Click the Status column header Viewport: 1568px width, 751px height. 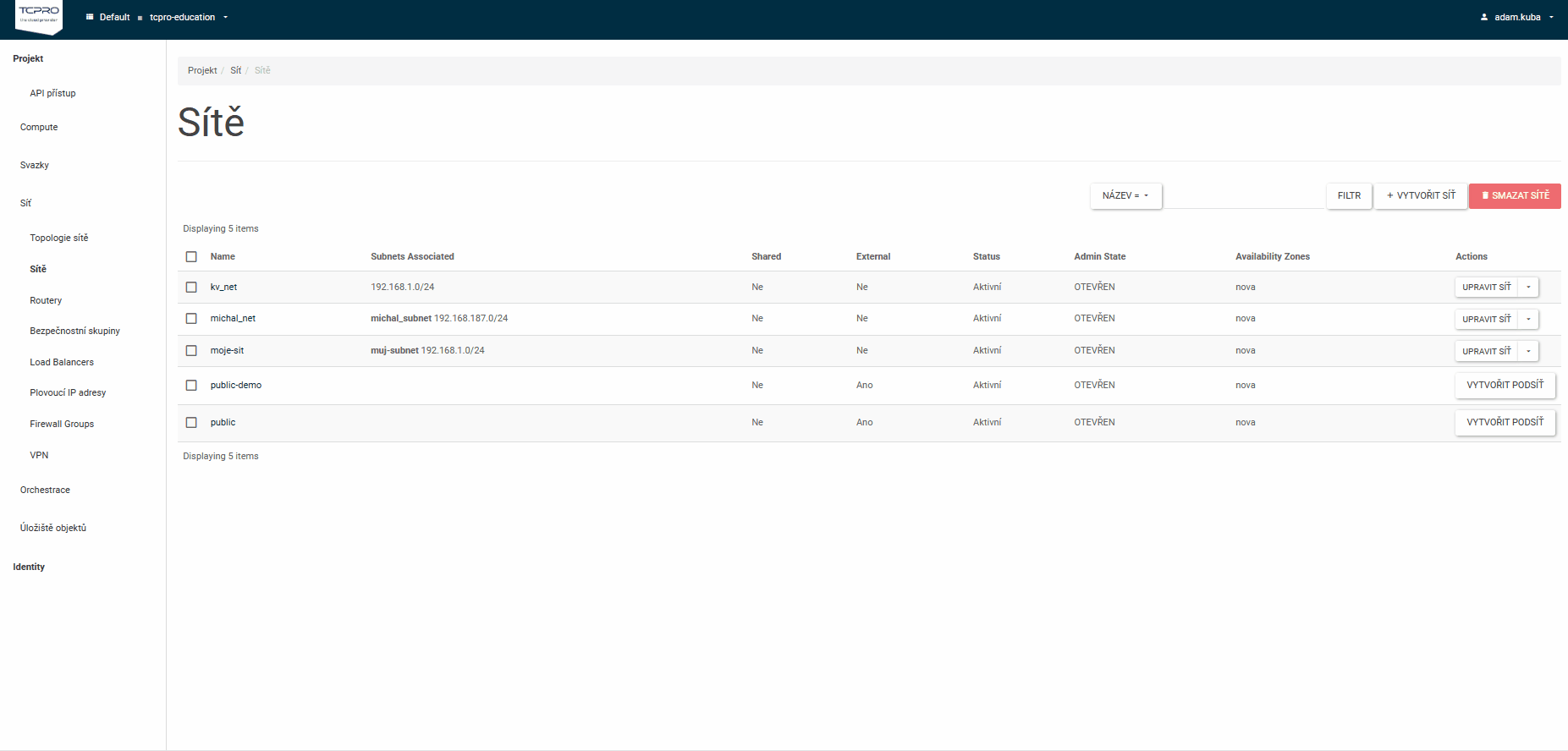tap(986, 256)
